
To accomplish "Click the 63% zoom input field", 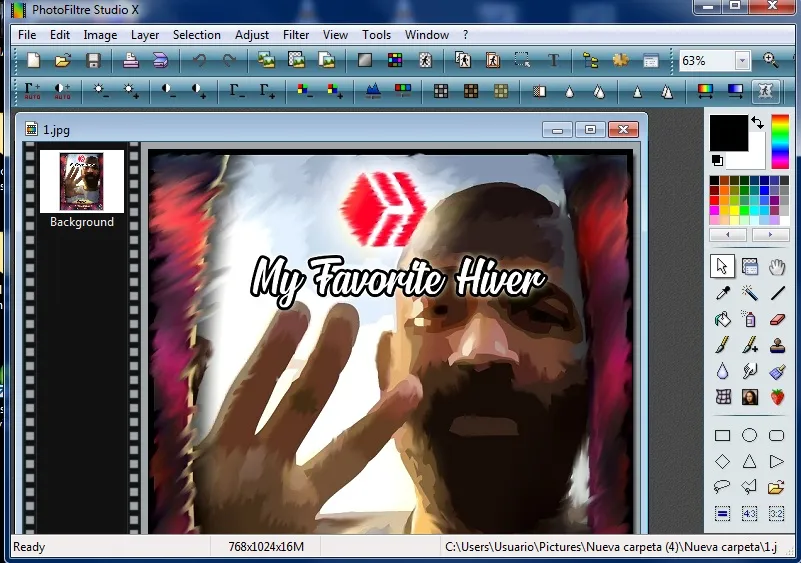I will (x=707, y=61).
